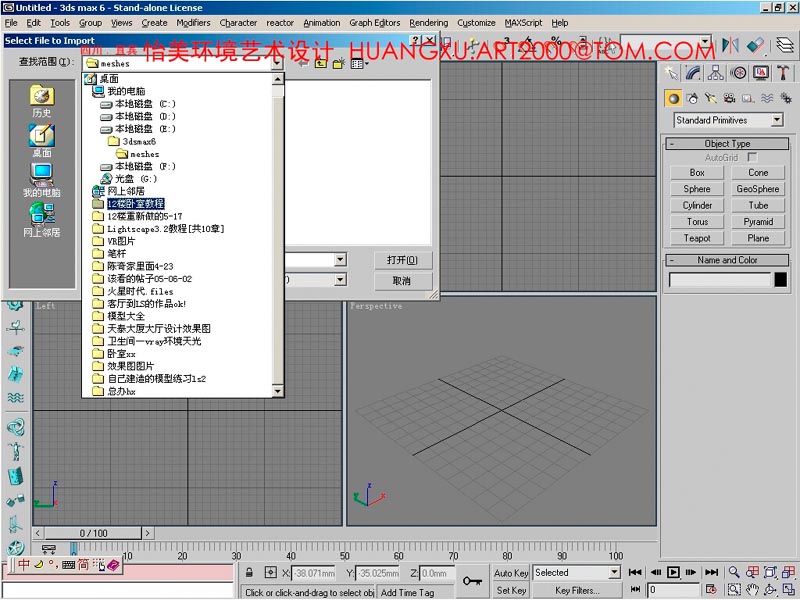Select the Space Warps category icon
The image size is (800, 600).
tap(767, 98)
